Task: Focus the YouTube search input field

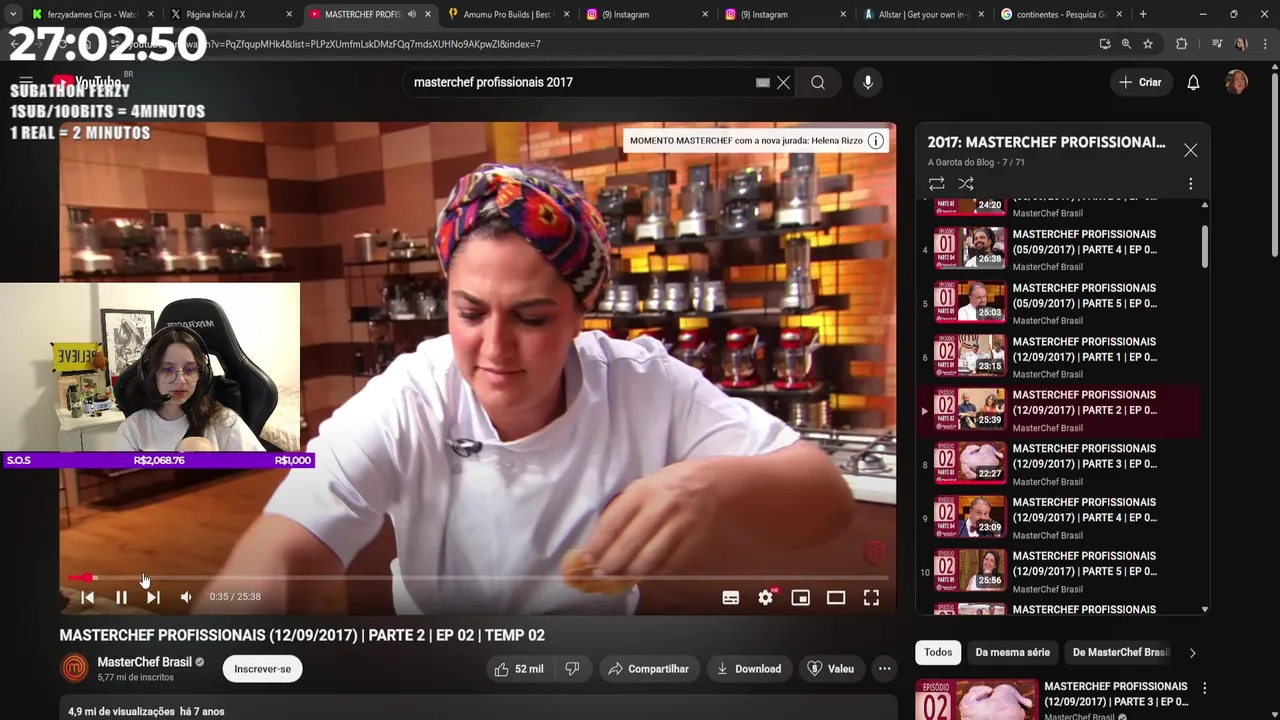Action: coord(580,83)
